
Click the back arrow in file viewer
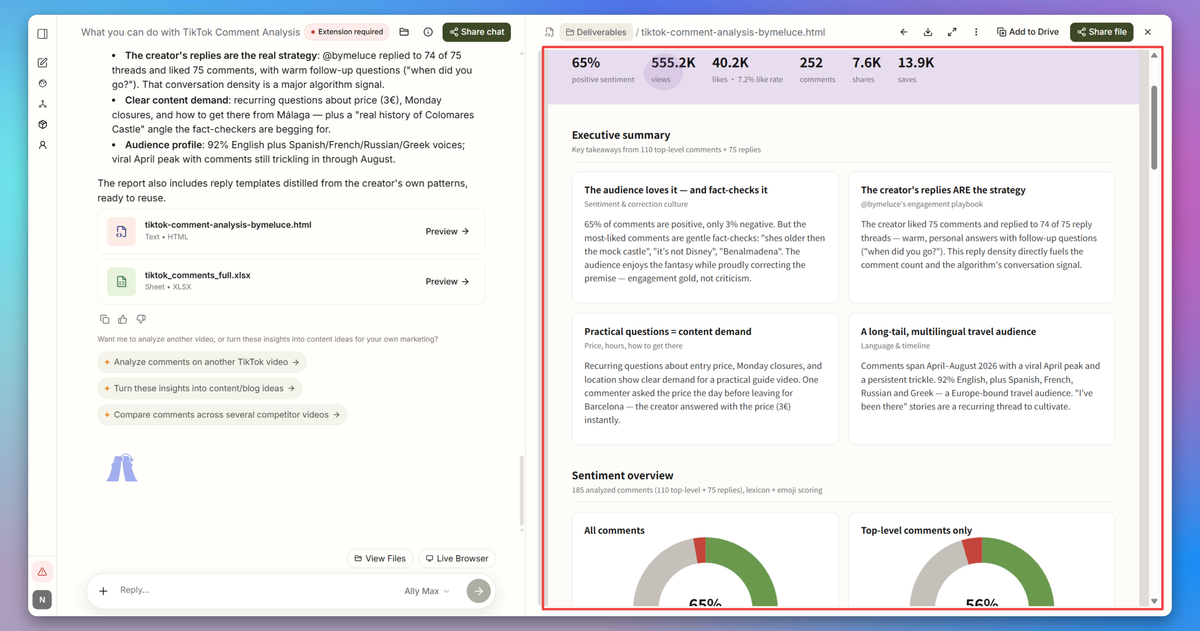904,32
